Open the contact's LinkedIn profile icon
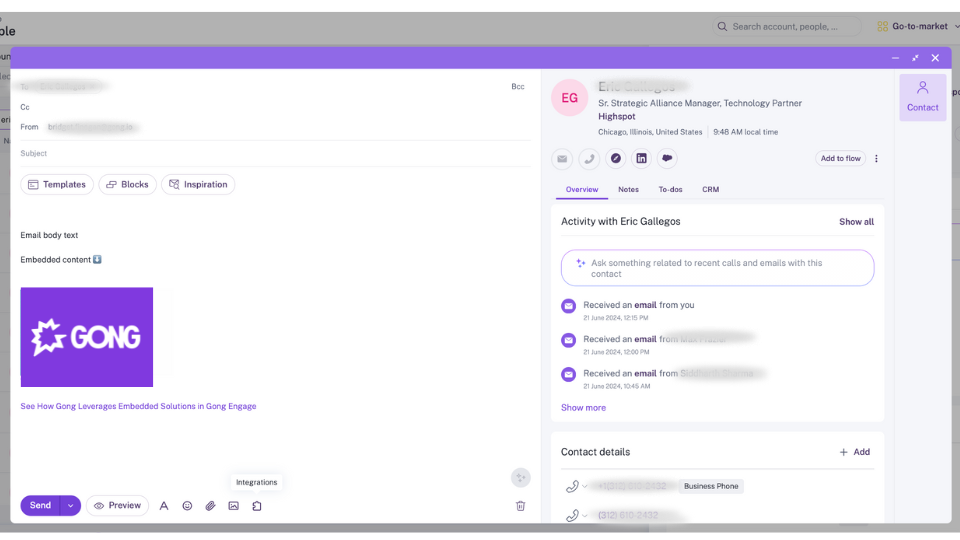Viewport: 960px width, 540px height. 641,158
